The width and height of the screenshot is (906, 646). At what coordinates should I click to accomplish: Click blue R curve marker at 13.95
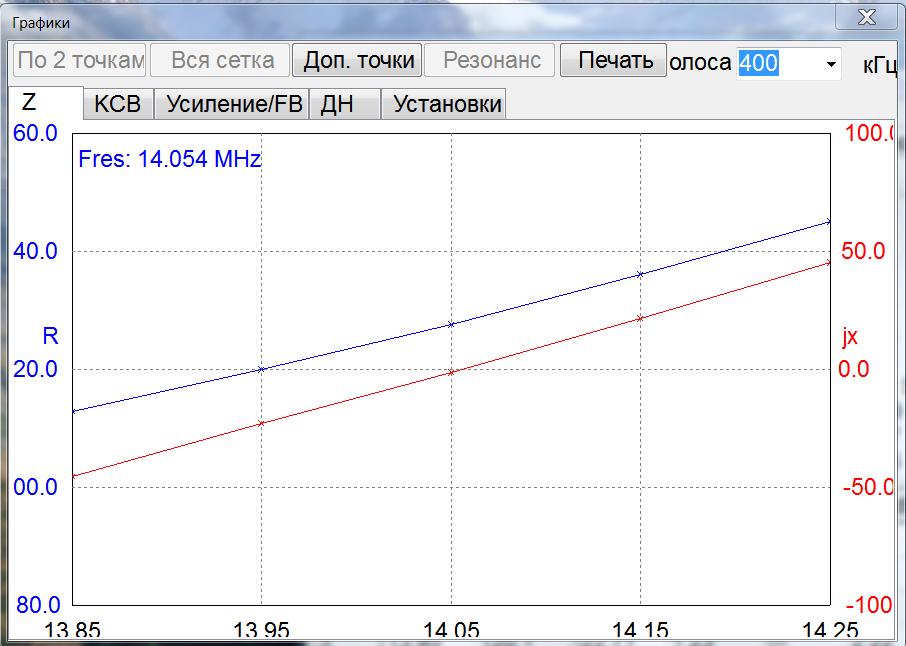click(x=262, y=369)
